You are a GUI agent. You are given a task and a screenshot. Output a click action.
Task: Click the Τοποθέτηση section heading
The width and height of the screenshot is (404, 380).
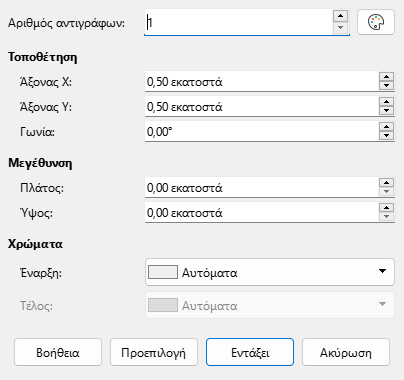click(43, 57)
